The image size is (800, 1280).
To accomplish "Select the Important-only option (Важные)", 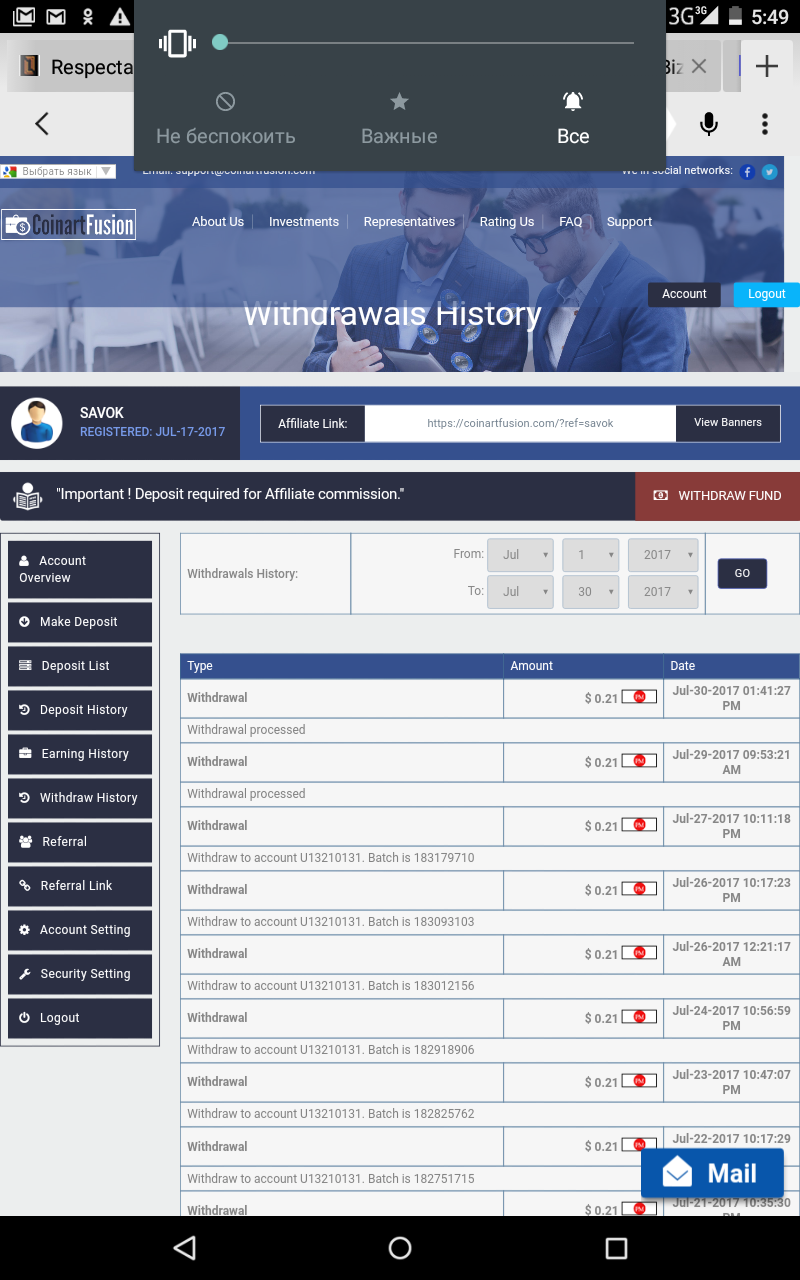I will (x=399, y=119).
